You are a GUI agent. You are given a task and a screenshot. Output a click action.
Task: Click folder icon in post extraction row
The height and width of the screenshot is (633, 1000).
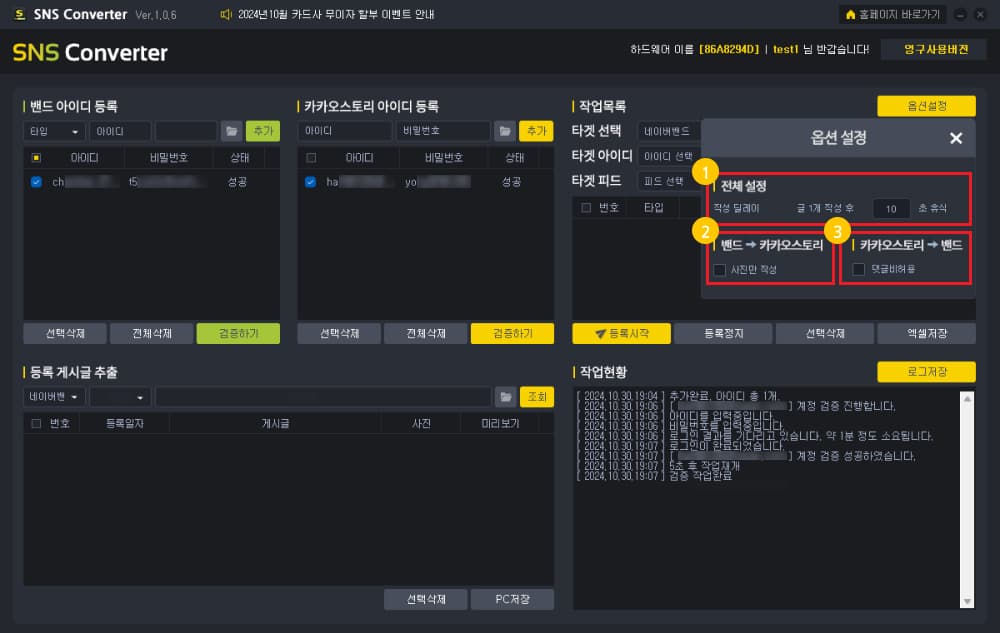506,397
